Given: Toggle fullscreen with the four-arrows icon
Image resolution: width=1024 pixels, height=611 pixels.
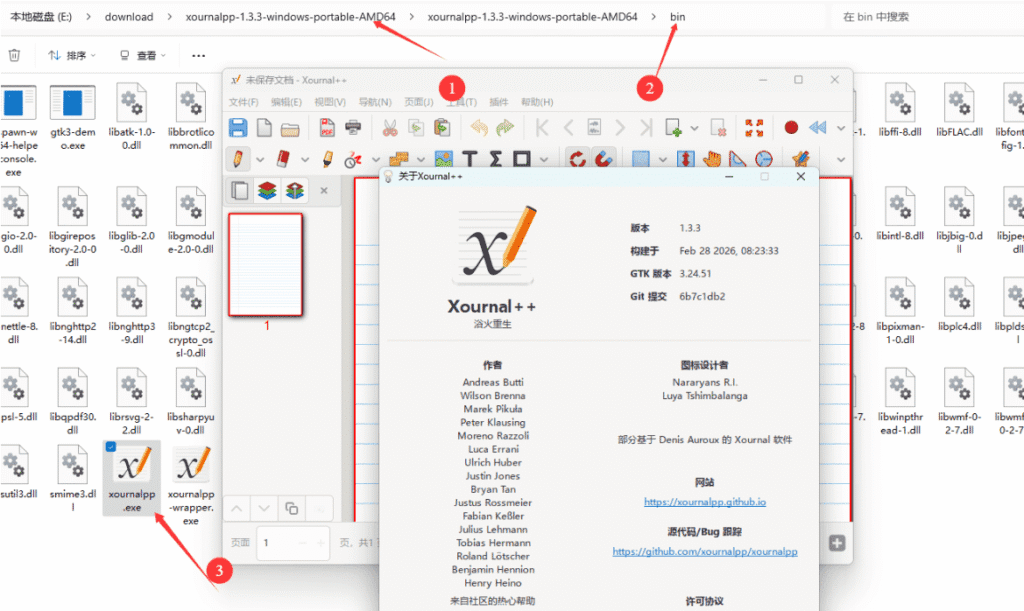Looking at the screenshot, I should (754, 127).
